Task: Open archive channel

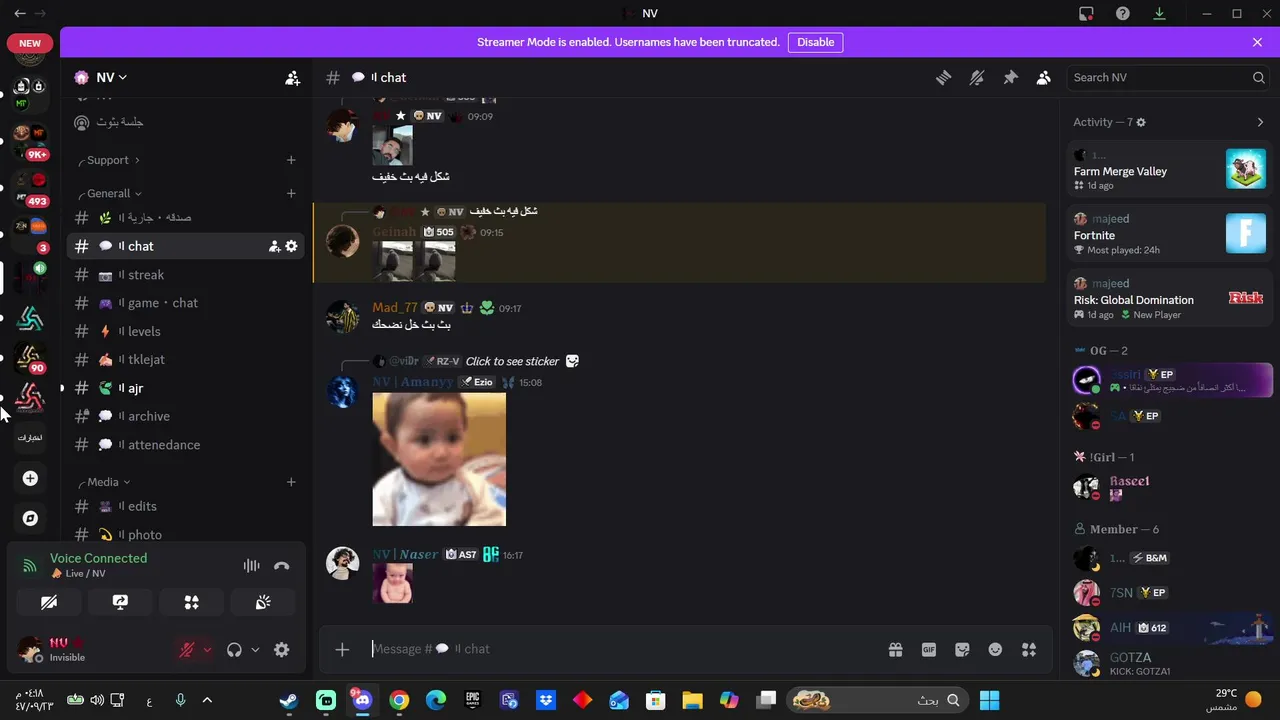Action: click(185, 416)
